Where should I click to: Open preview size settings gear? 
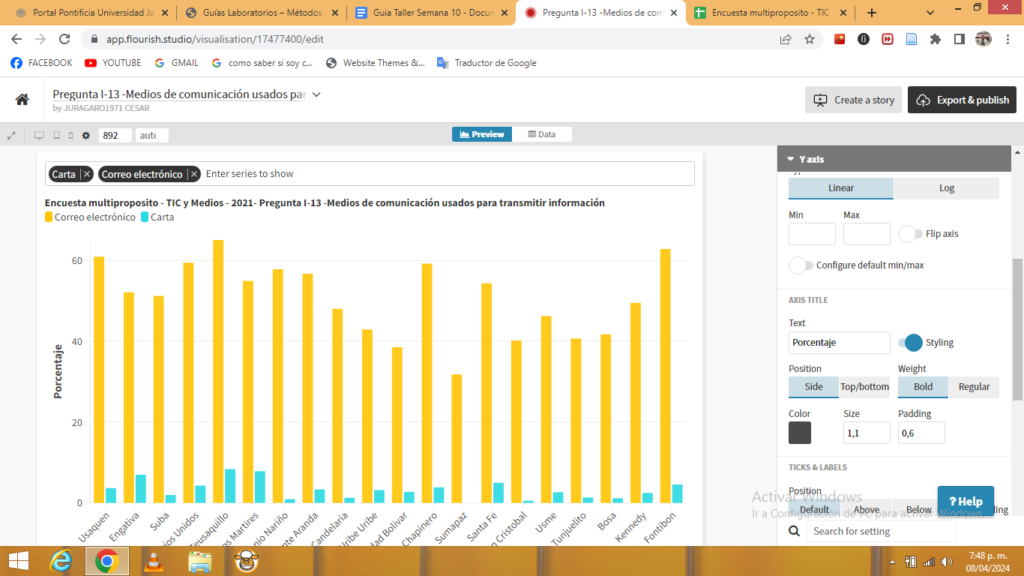tap(86, 135)
